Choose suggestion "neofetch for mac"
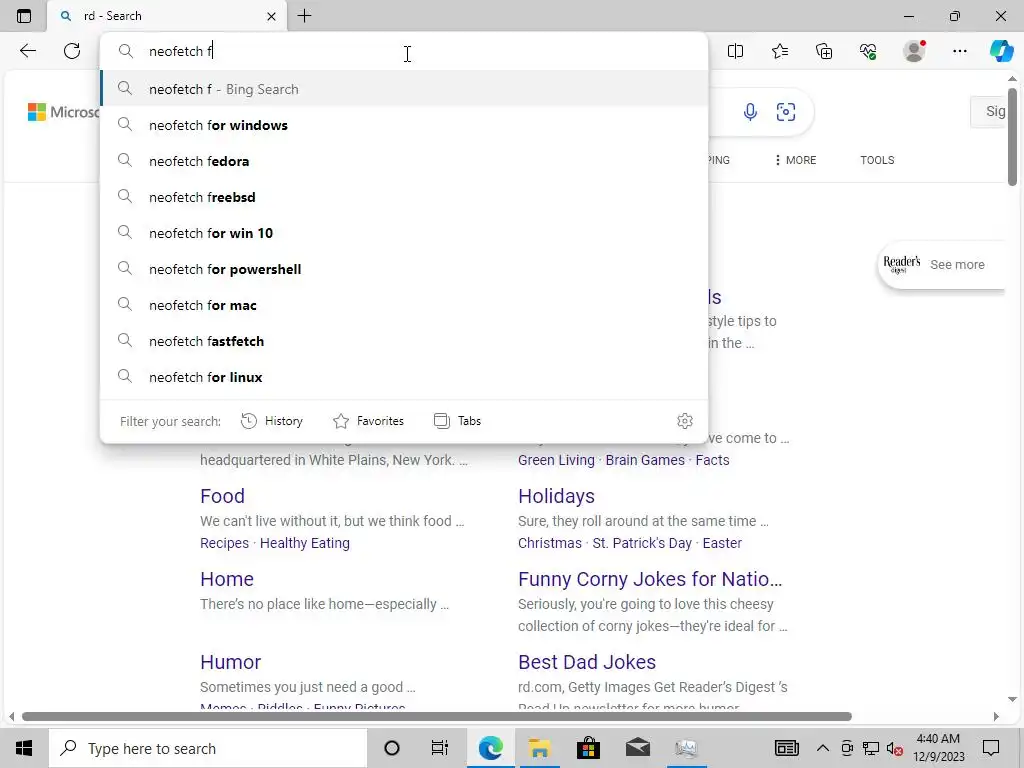The width and height of the screenshot is (1024, 768). pos(404,304)
